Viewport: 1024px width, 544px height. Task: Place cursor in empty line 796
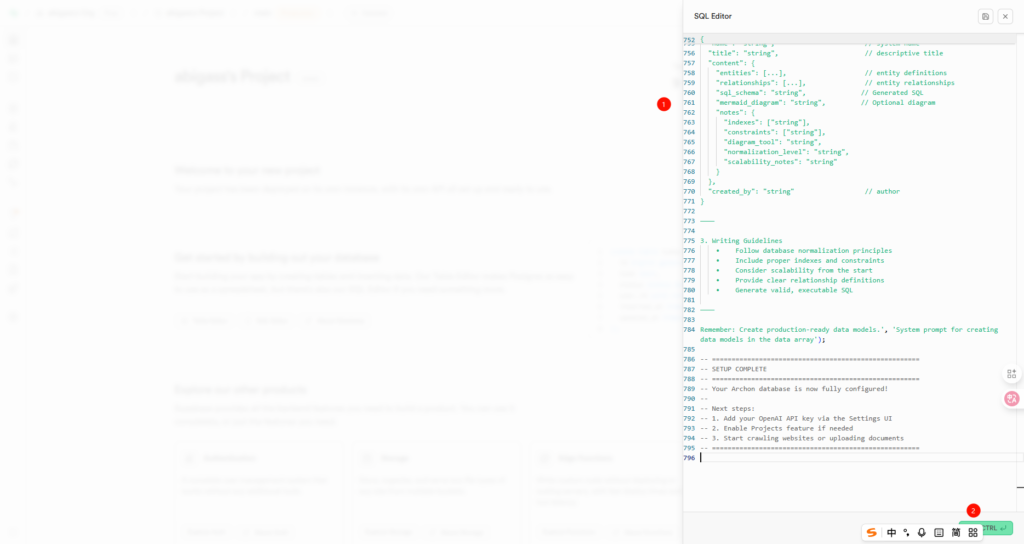[859, 458]
